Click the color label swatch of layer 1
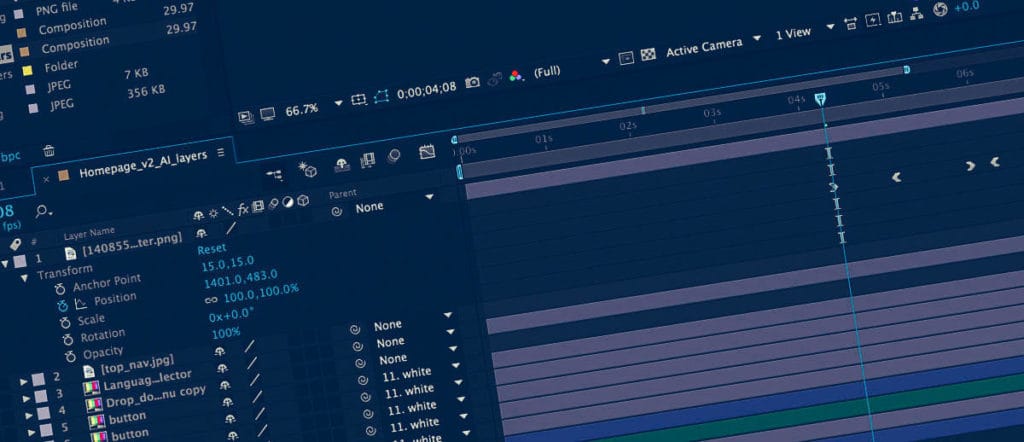This screenshot has width=1024, height=442. point(20,261)
